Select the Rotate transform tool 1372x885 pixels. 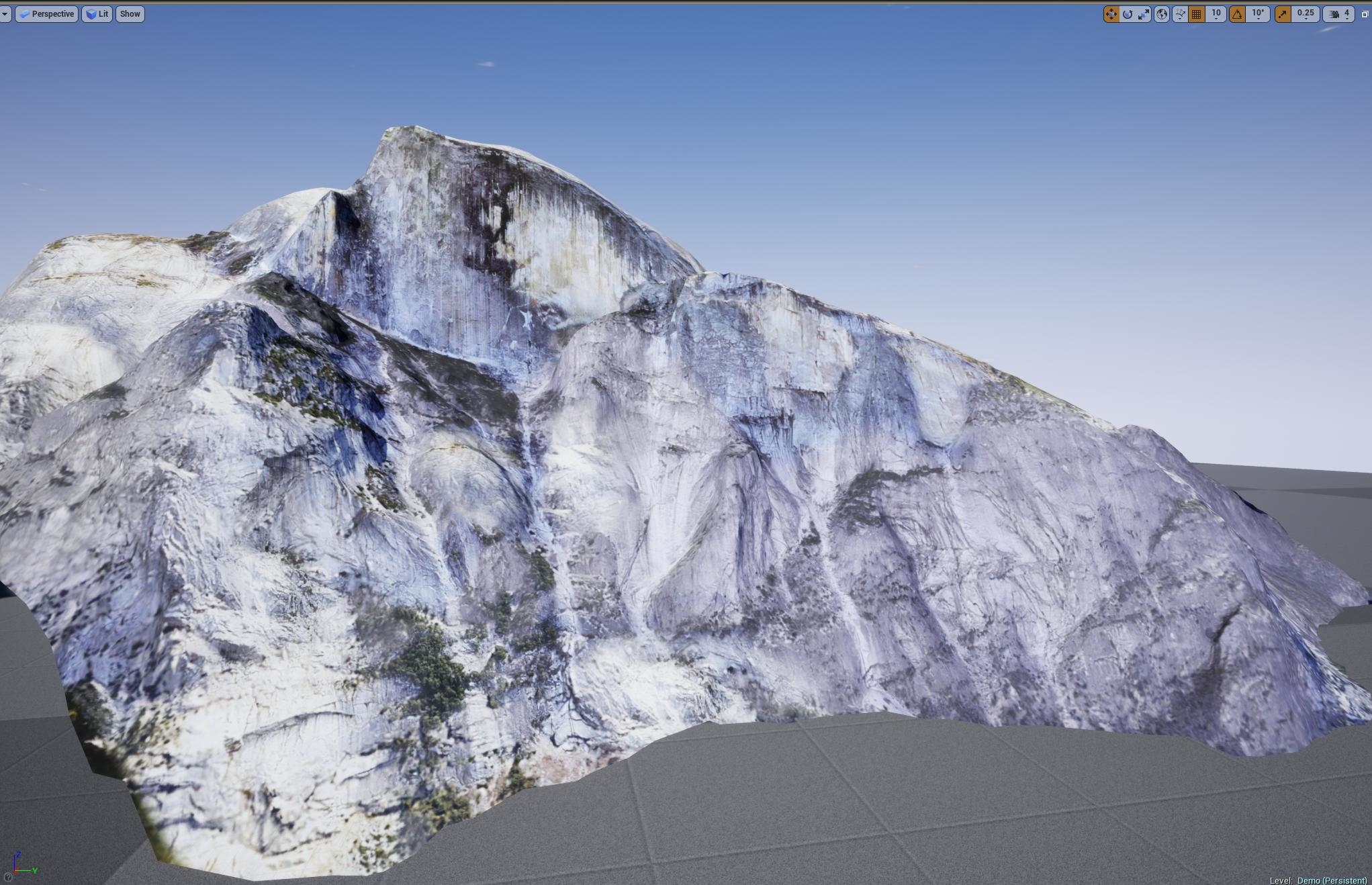1128,13
